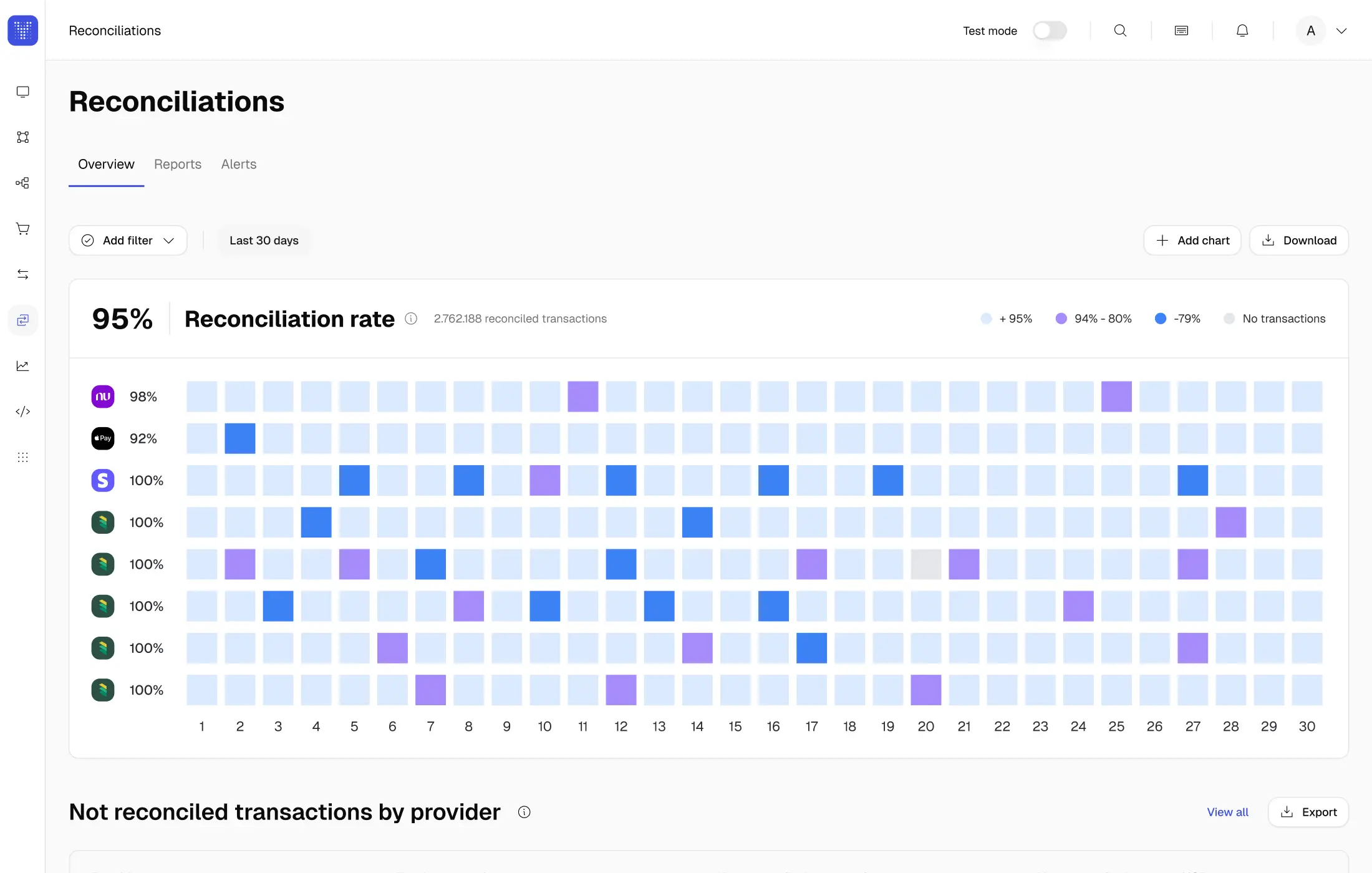This screenshot has width=1372, height=873.
Task: Open the shopping cart sidebar icon
Action: [x=23, y=229]
